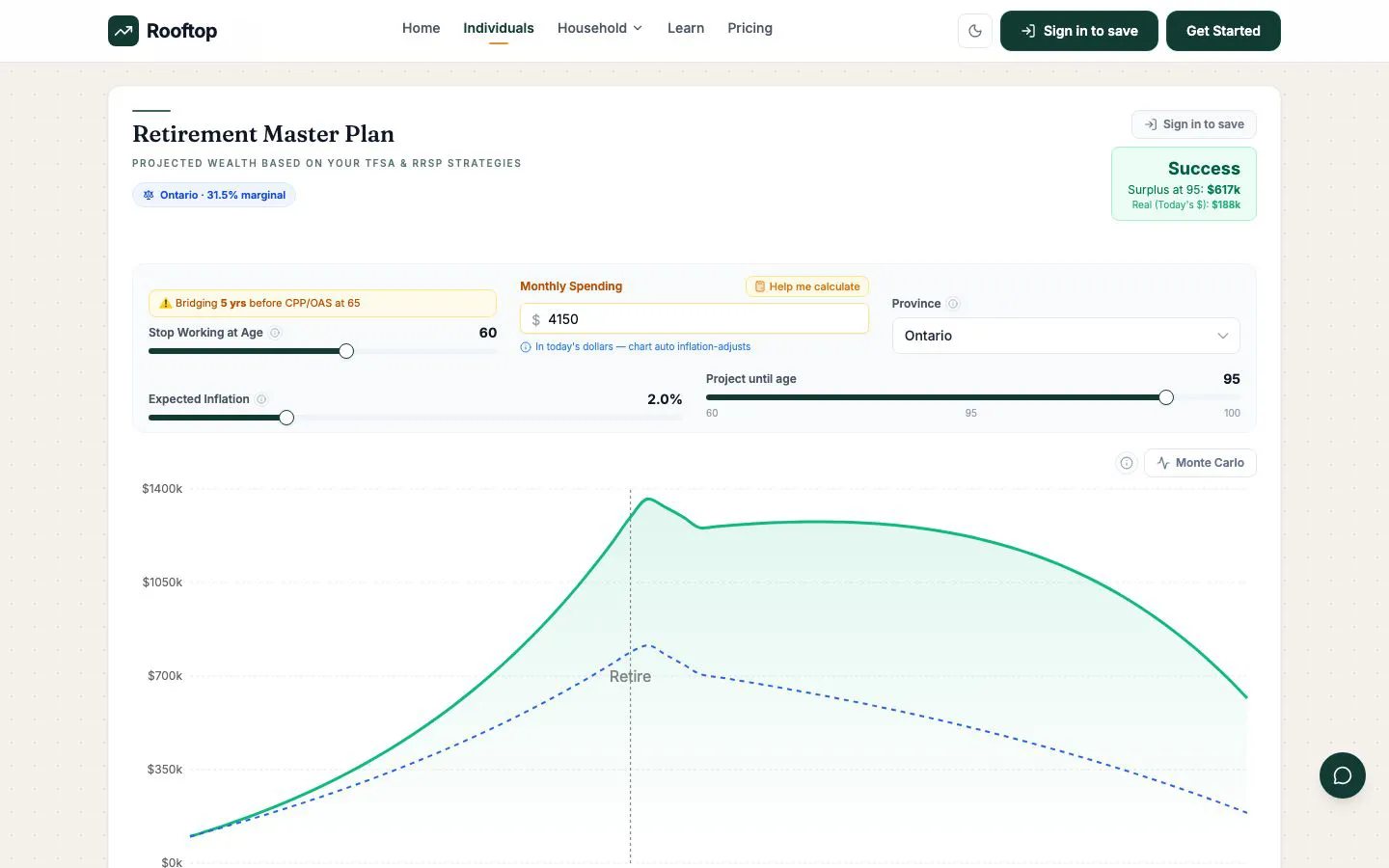Open the Household dropdown menu
Image resolution: width=1389 pixels, height=868 pixels.
(x=600, y=28)
